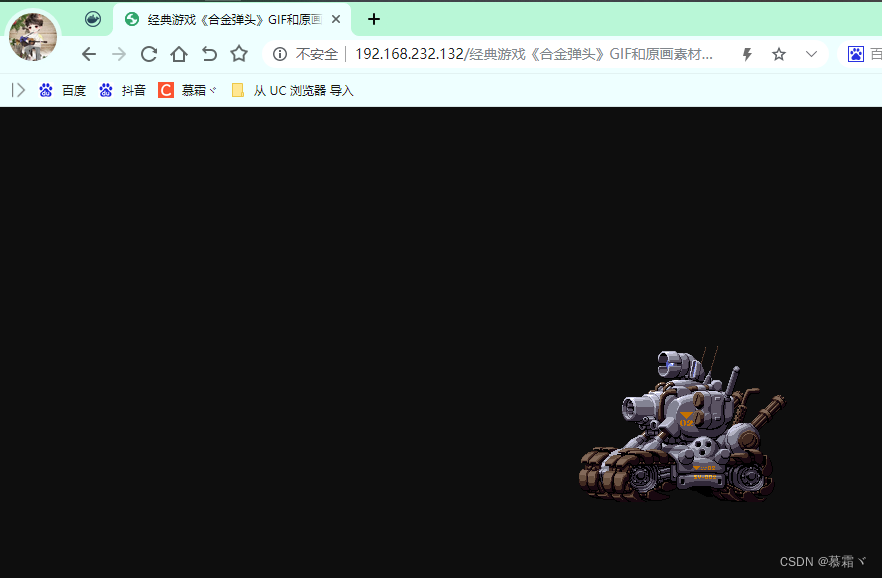Image resolution: width=882 pixels, height=578 pixels.
Task: Open a new tab with the plus icon
Action: tap(374, 19)
